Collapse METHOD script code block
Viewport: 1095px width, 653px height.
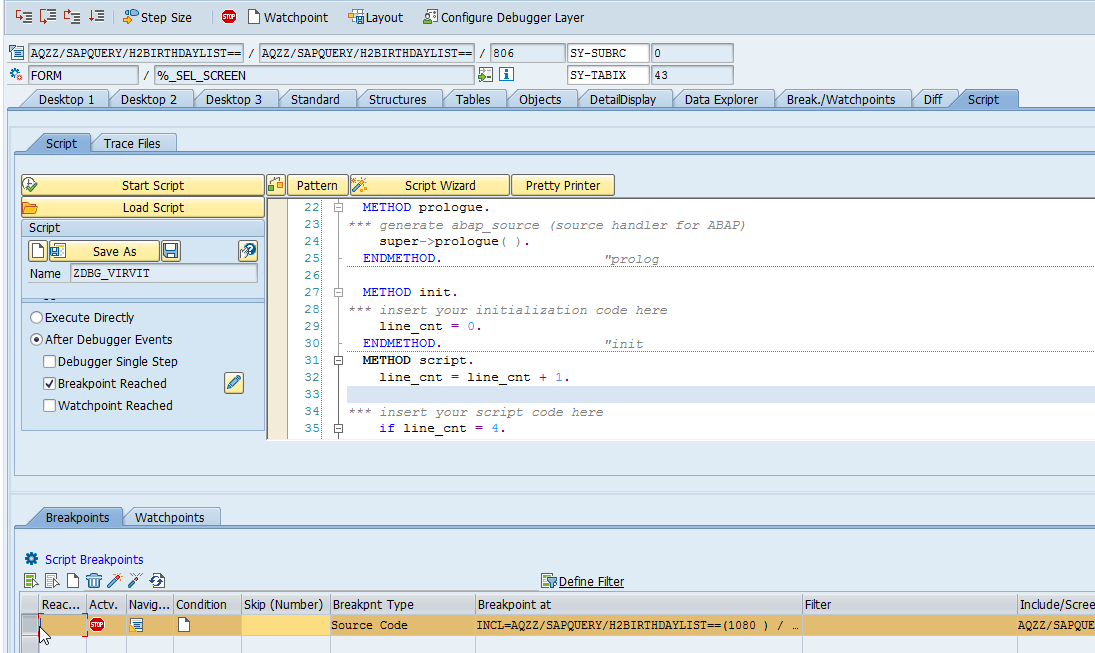click(x=338, y=361)
